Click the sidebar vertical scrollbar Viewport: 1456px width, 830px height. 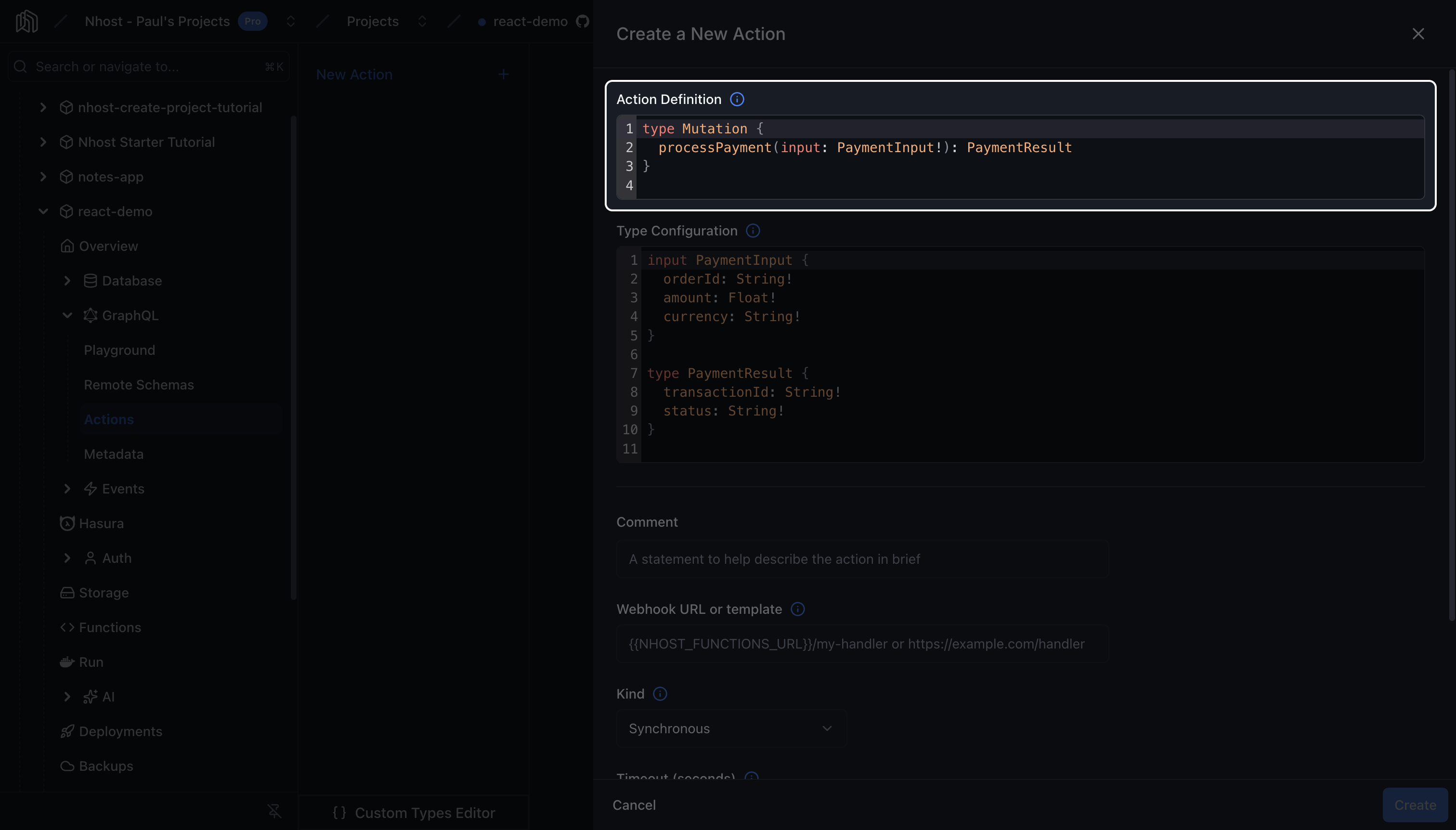294,357
